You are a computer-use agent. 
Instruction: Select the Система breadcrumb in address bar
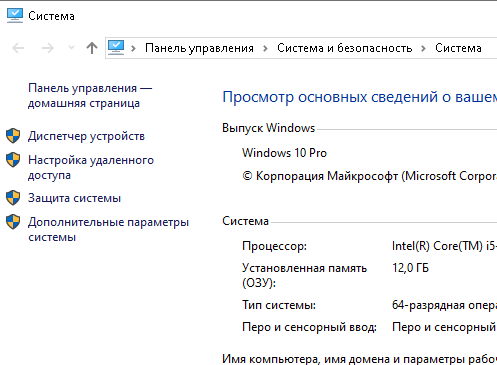458,48
